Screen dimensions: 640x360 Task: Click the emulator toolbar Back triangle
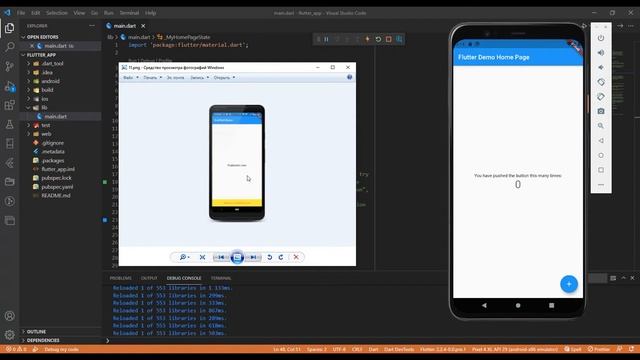point(601,140)
